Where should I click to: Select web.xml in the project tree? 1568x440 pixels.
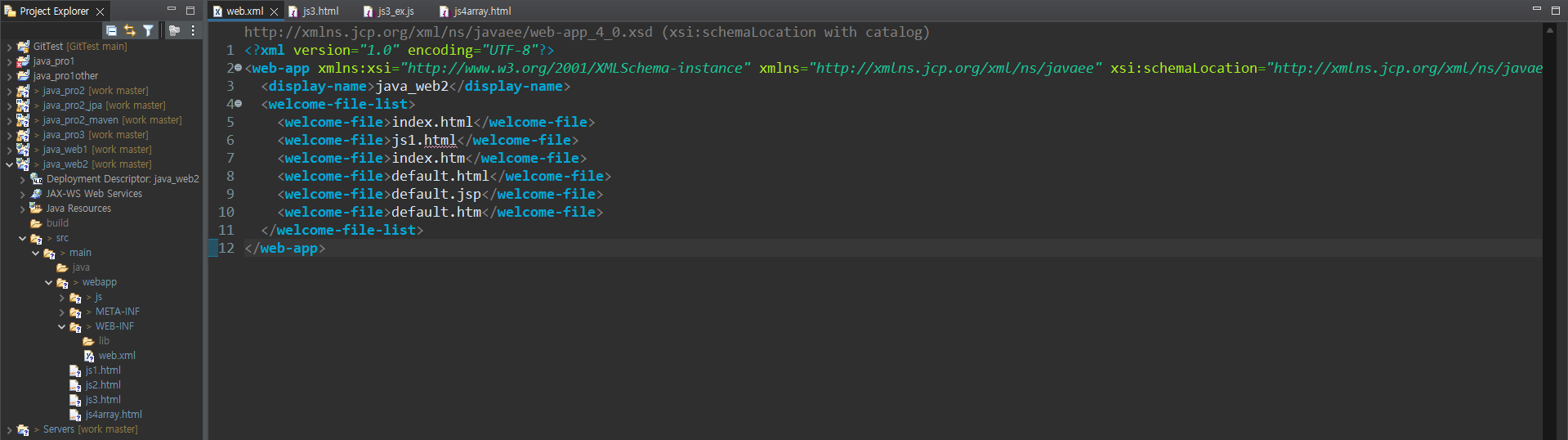pos(117,356)
